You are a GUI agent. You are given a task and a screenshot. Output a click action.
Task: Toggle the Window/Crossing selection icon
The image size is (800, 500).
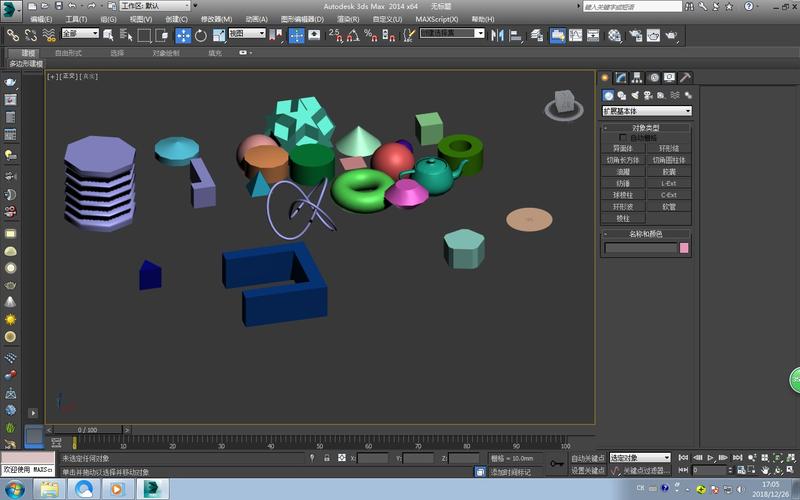[162, 35]
